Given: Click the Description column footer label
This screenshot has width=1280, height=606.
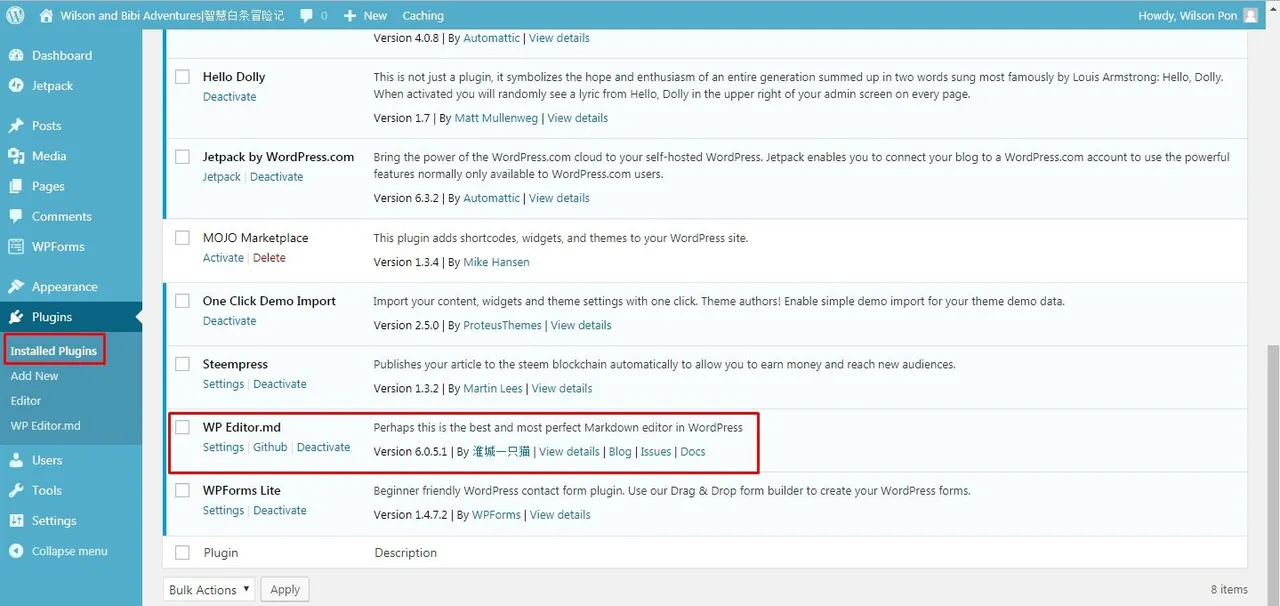Looking at the screenshot, I should pyautogui.click(x=405, y=552).
